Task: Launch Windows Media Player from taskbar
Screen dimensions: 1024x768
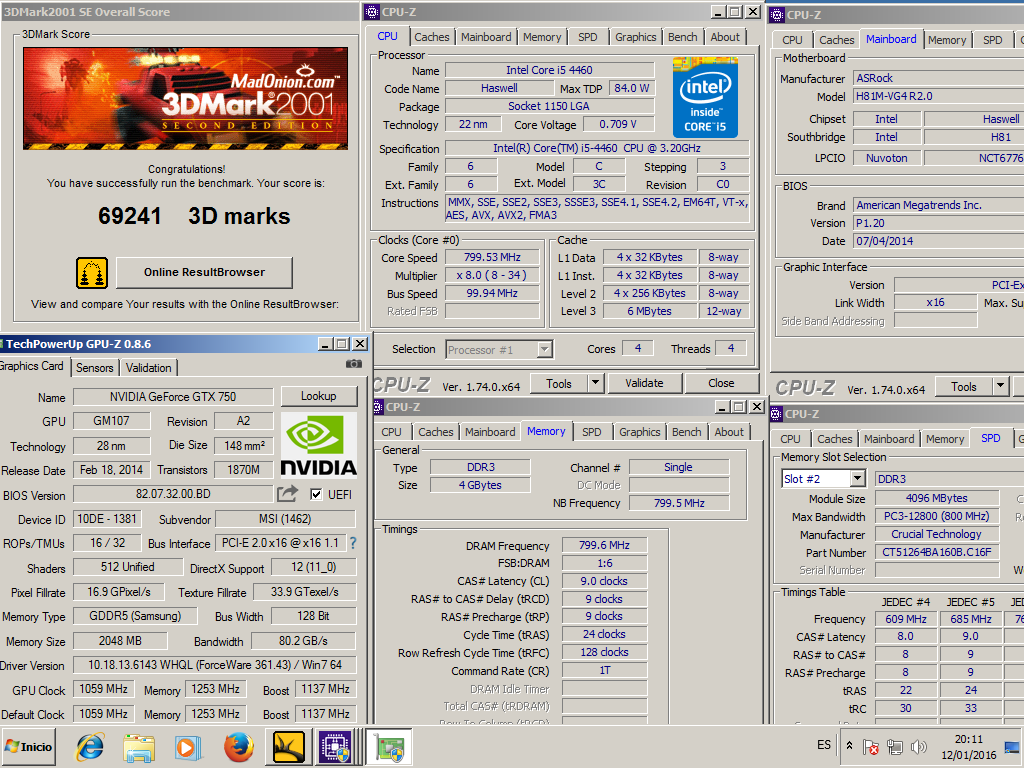Action: tap(187, 747)
